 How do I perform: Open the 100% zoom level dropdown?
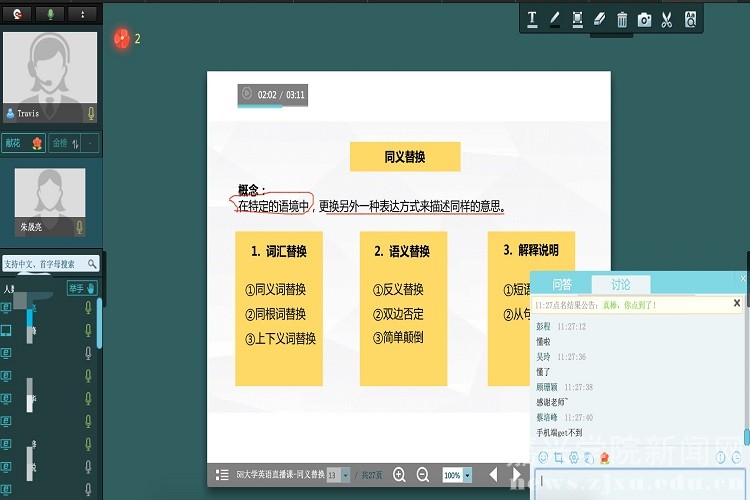click(468, 475)
